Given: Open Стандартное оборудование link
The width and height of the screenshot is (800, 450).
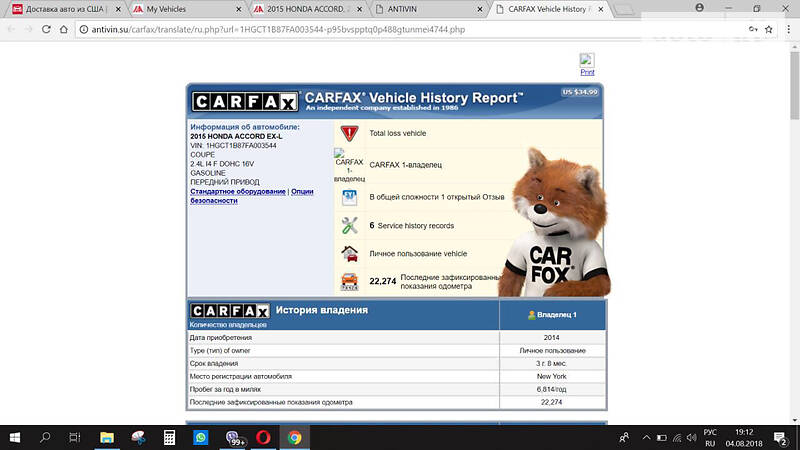Looking at the screenshot, I should [x=238, y=191].
